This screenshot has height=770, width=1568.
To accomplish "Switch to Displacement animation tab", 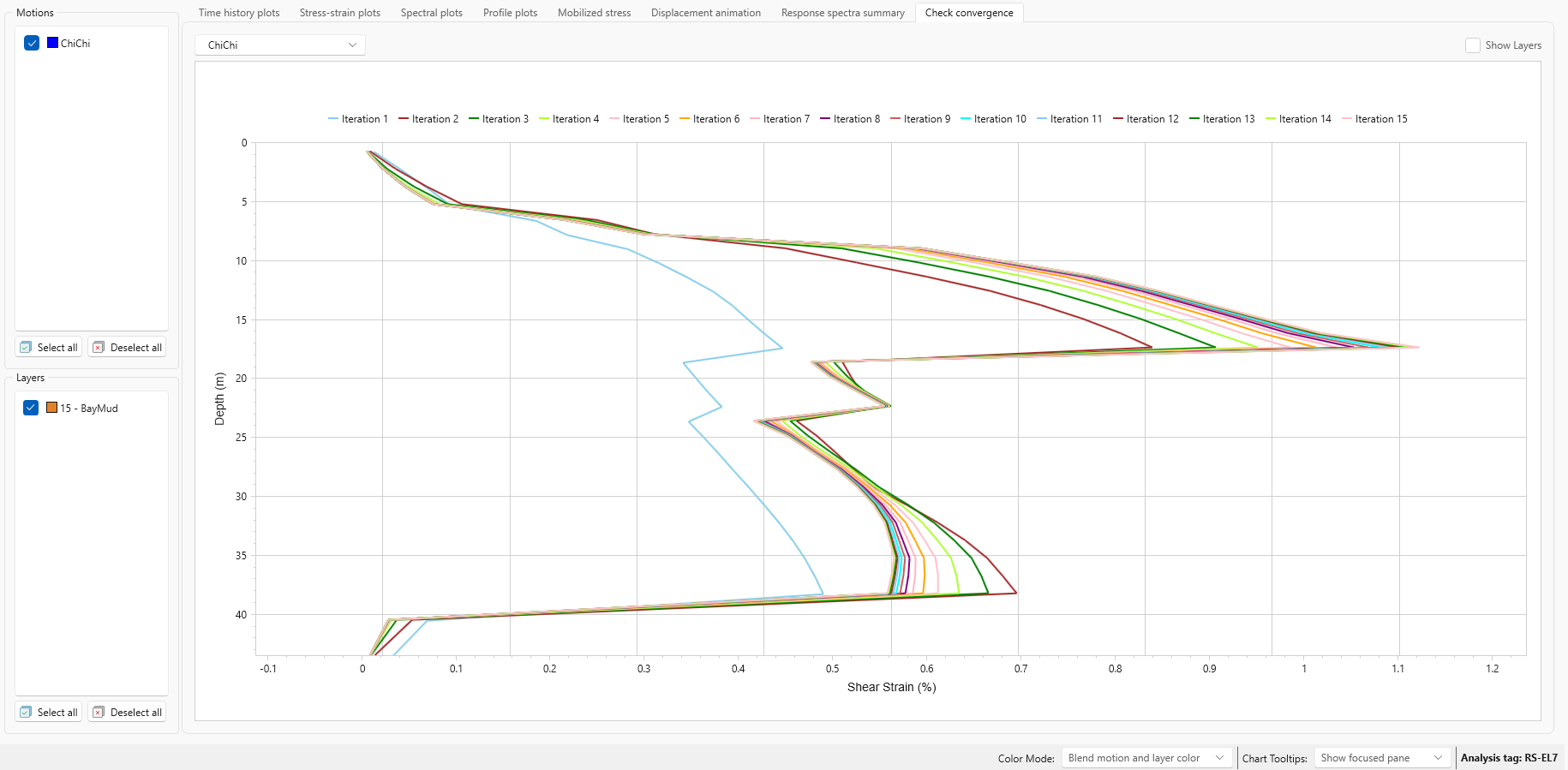I will click(706, 13).
